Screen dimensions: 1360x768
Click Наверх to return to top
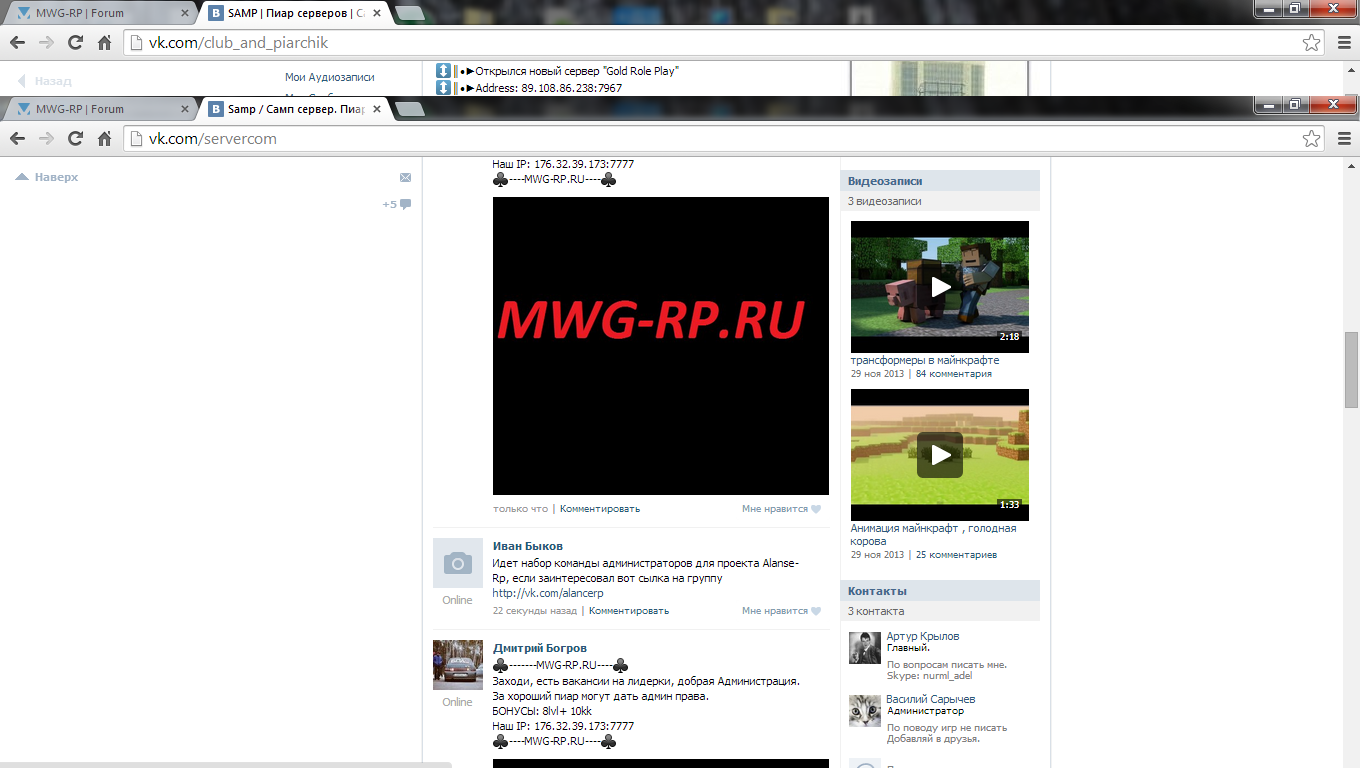[x=47, y=177]
